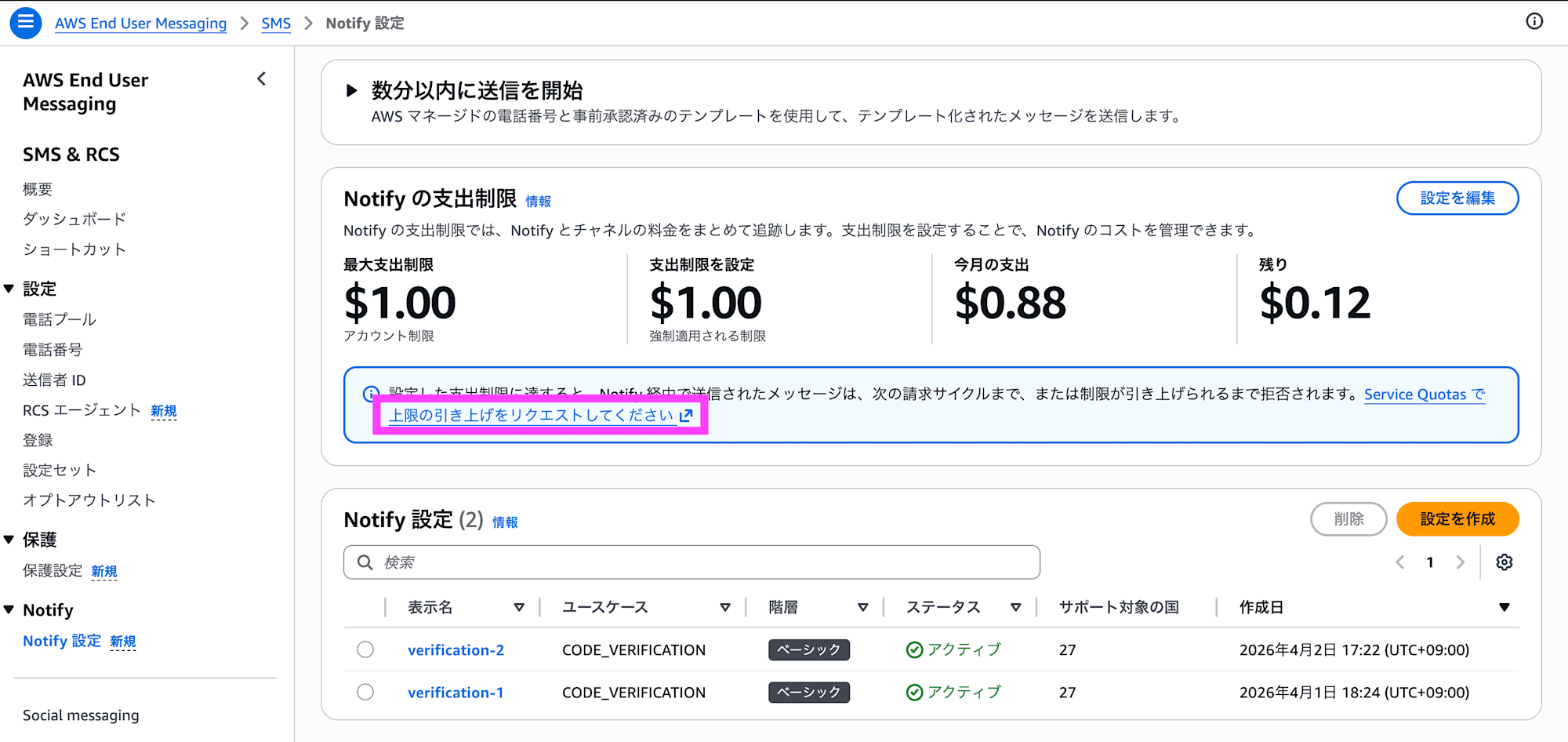Viewport: 1568px width, 742px height.
Task: Click the magnifier icon in the search box
Action: pyautogui.click(x=364, y=562)
